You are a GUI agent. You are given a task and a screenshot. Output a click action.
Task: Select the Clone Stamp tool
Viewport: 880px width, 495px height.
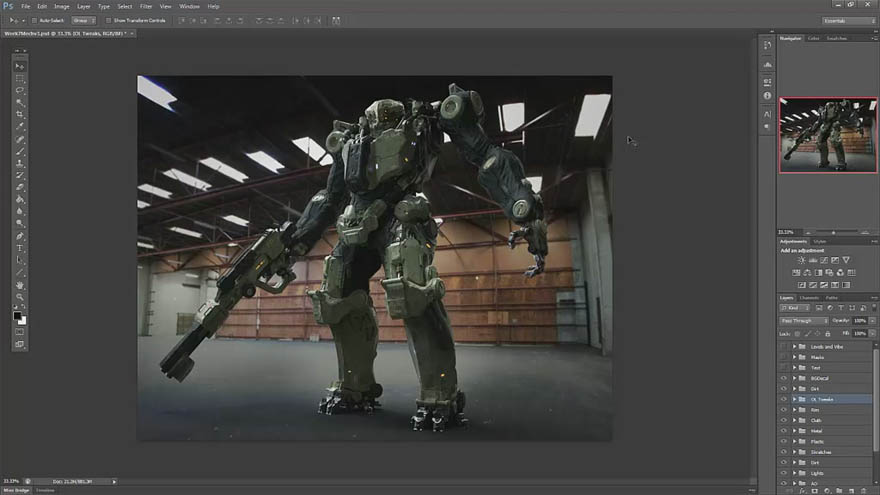tap(20, 163)
